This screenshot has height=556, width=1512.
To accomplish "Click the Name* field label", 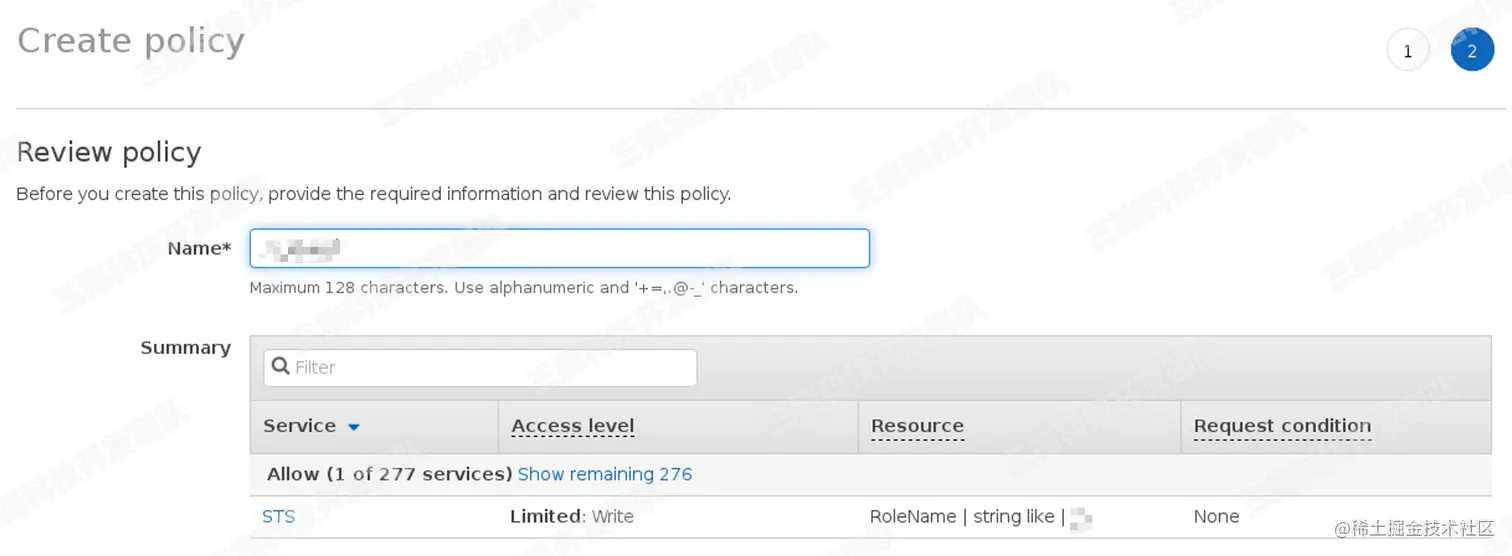I will coord(200,248).
